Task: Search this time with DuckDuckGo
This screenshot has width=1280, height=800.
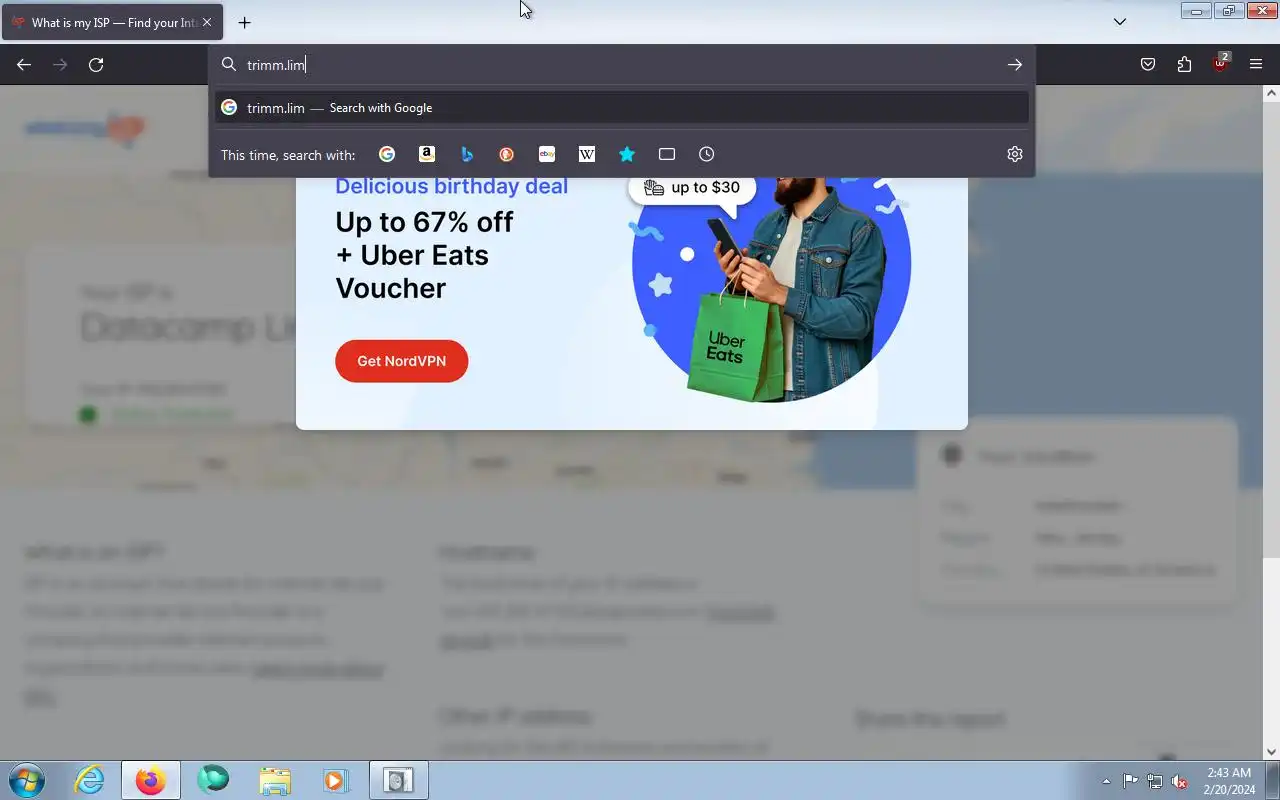Action: click(x=507, y=154)
